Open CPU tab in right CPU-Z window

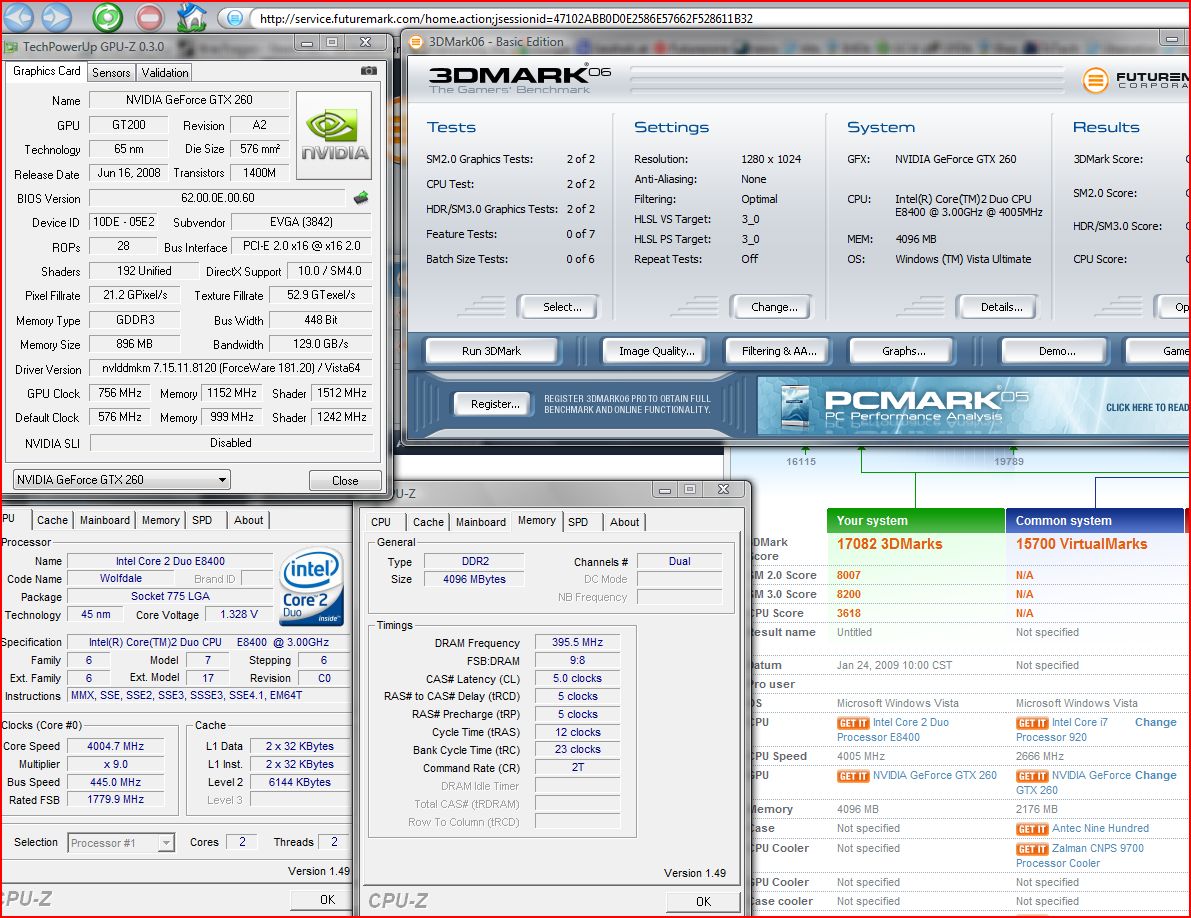pos(381,522)
